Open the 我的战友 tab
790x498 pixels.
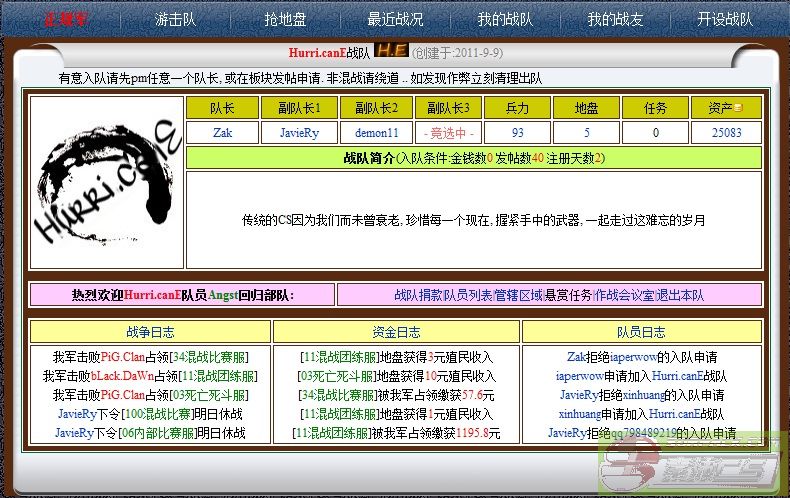tap(614, 19)
